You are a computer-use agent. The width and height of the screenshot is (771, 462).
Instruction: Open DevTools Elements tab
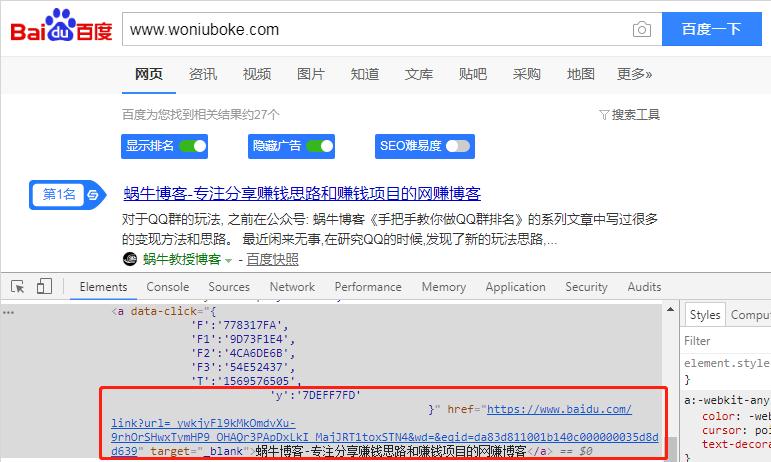point(103,287)
